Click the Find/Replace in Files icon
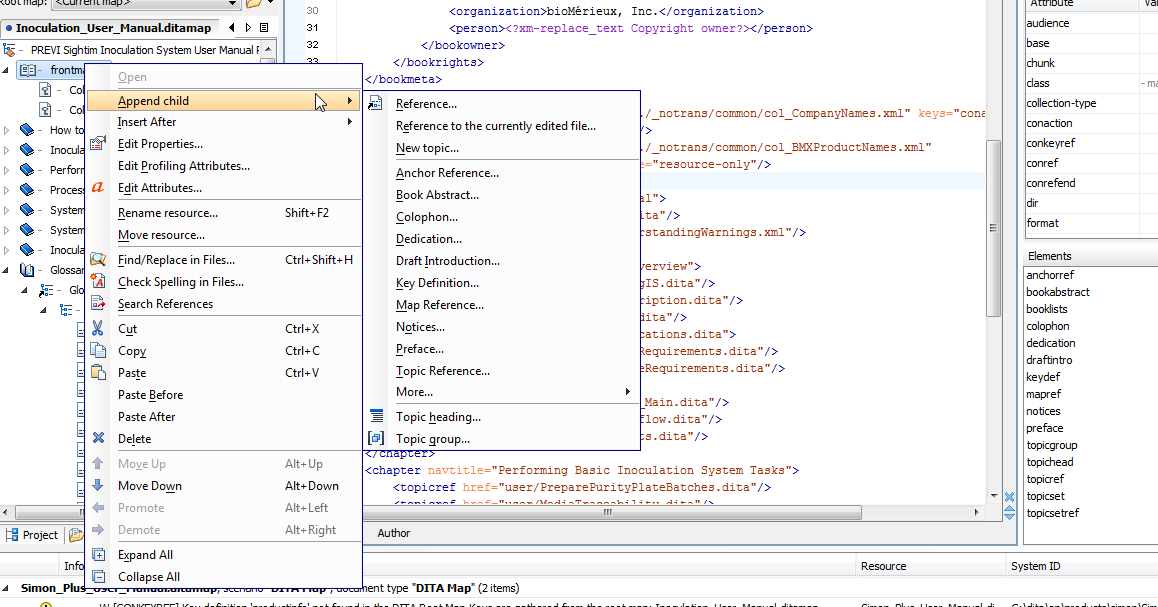 (x=97, y=259)
